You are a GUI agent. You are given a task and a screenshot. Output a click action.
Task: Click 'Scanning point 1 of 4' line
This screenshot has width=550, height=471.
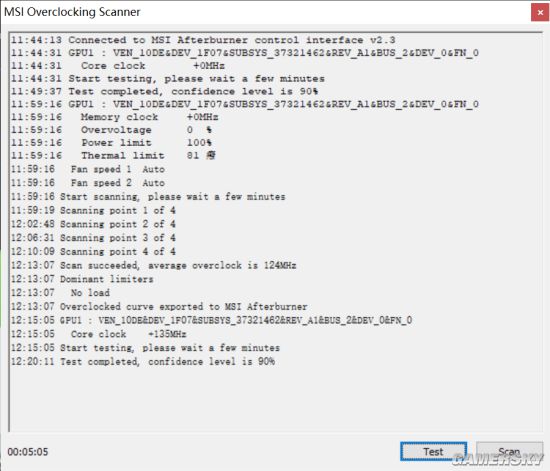point(93,210)
